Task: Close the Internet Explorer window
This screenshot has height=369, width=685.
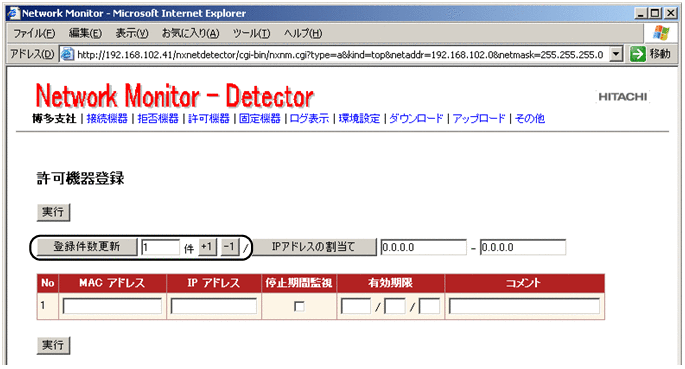Action: point(671,14)
